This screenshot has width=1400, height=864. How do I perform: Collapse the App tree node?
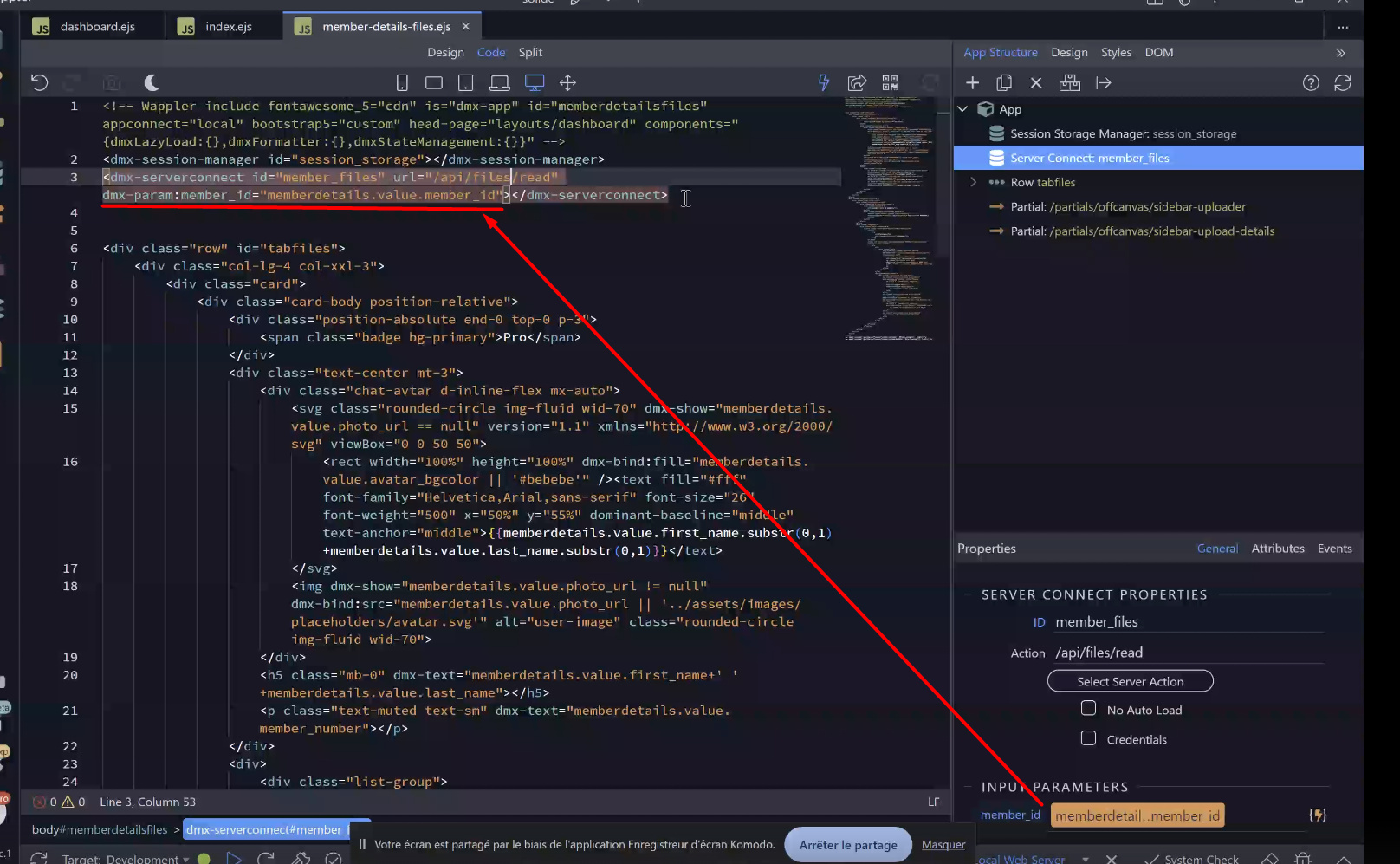point(962,109)
